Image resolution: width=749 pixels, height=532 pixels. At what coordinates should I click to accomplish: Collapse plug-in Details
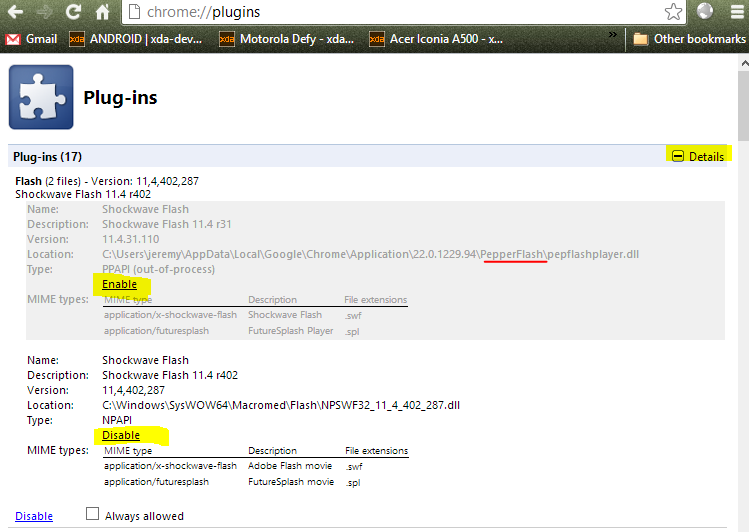[698, 156]
